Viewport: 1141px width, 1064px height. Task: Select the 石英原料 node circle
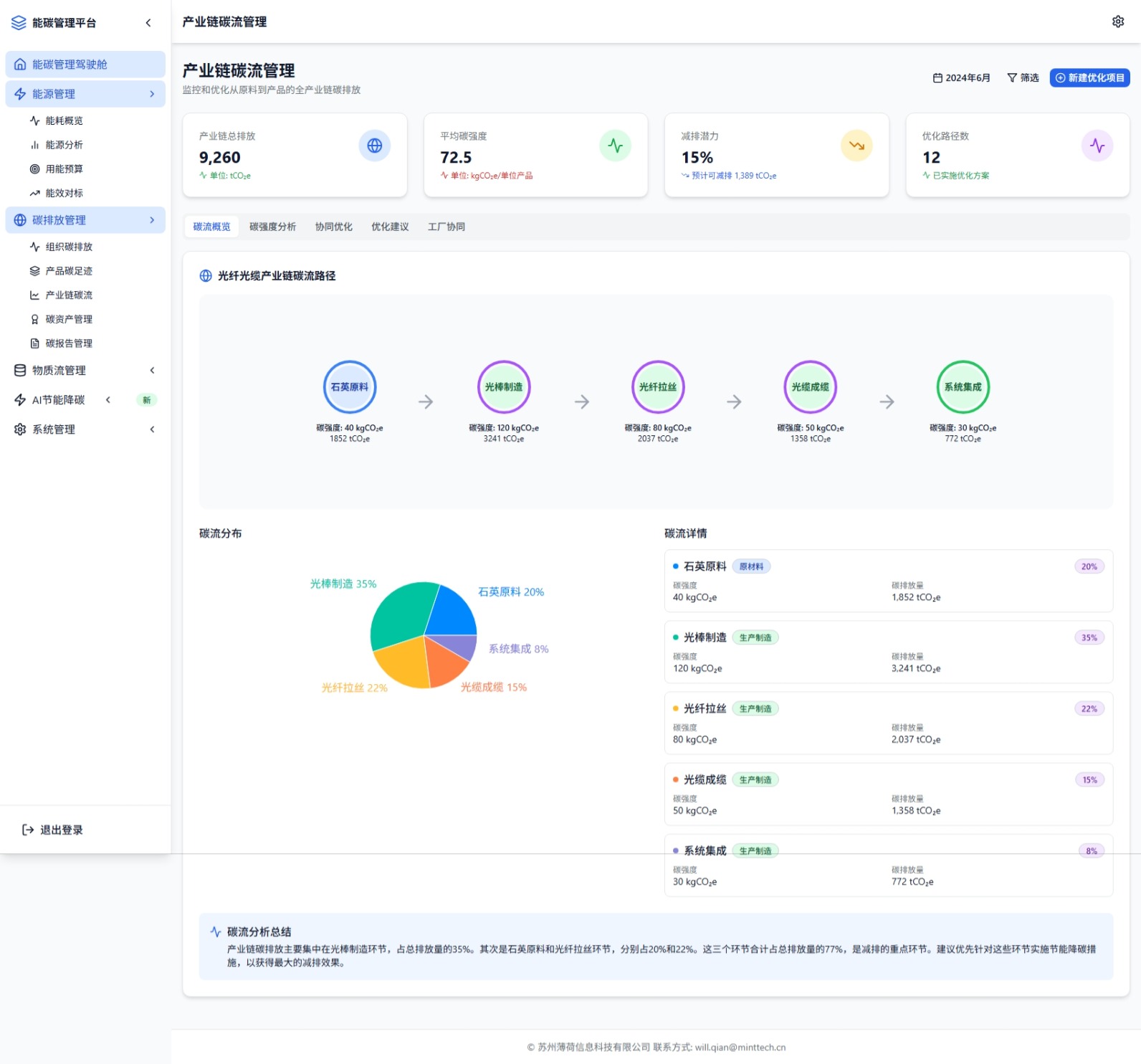tap(350, 387)
